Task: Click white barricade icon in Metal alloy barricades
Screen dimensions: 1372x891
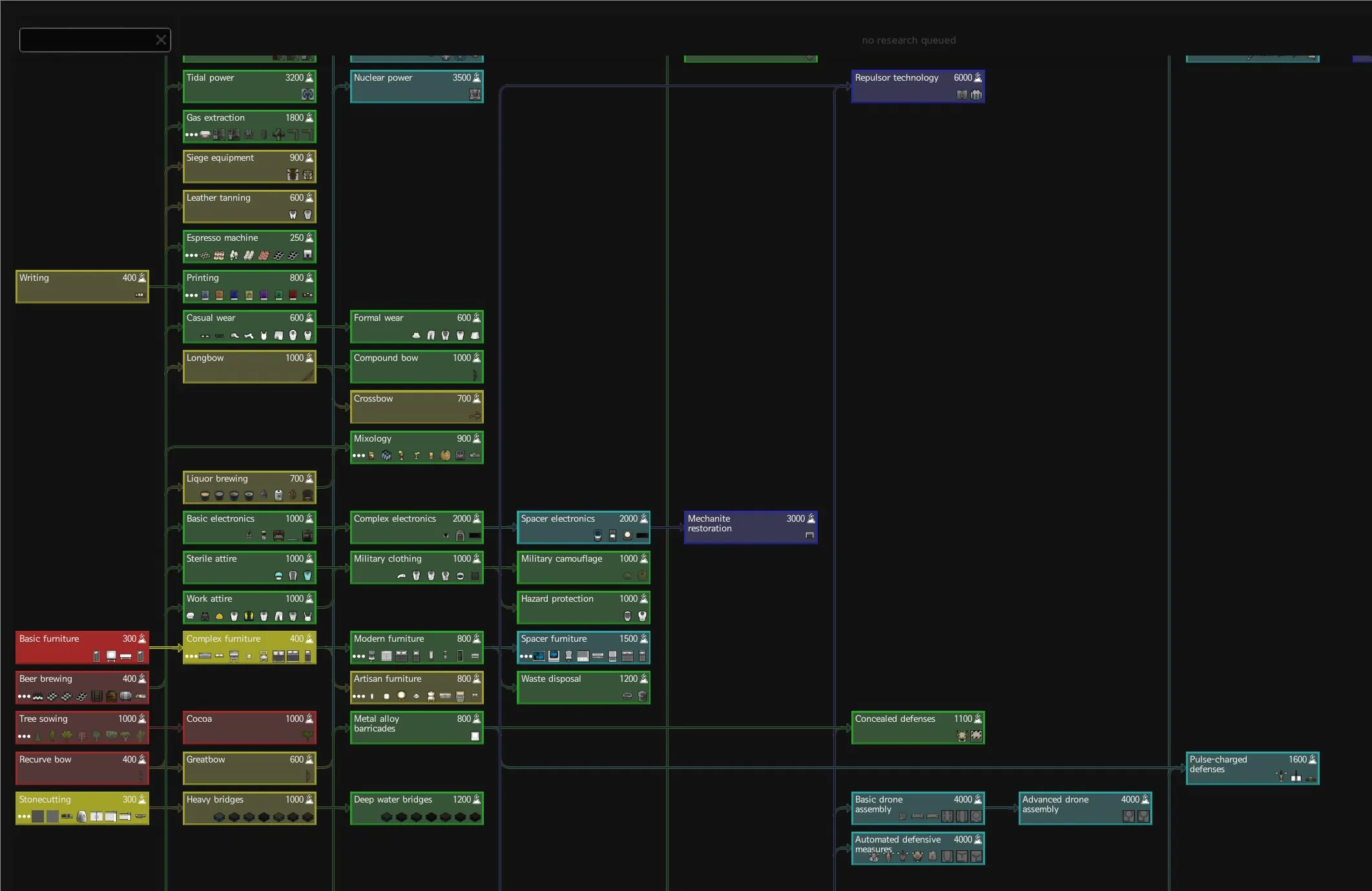Action: click(x=475, y=736)
